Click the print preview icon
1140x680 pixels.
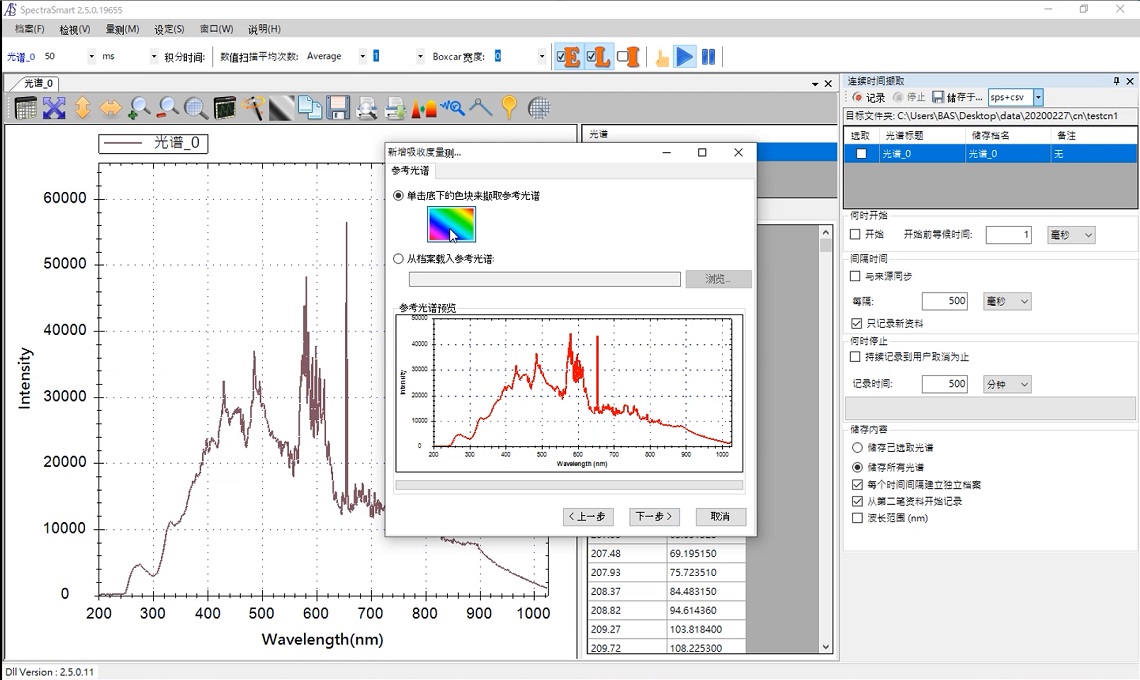tap(366, 108)
